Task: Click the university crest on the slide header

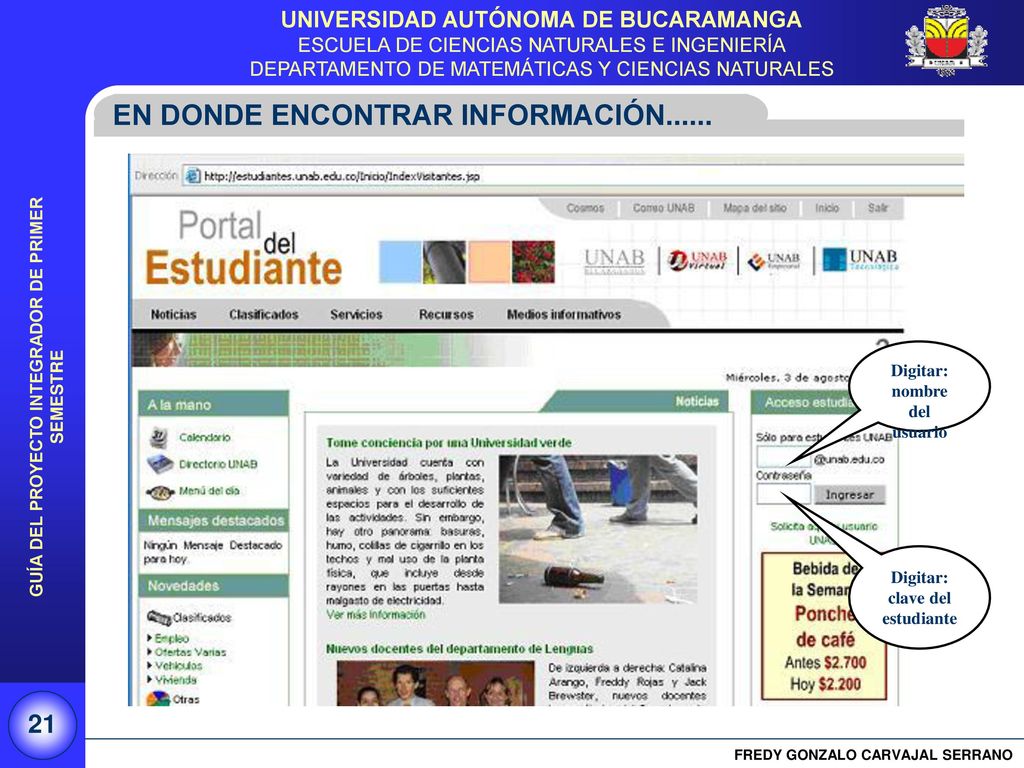Action: coord(946,40)
